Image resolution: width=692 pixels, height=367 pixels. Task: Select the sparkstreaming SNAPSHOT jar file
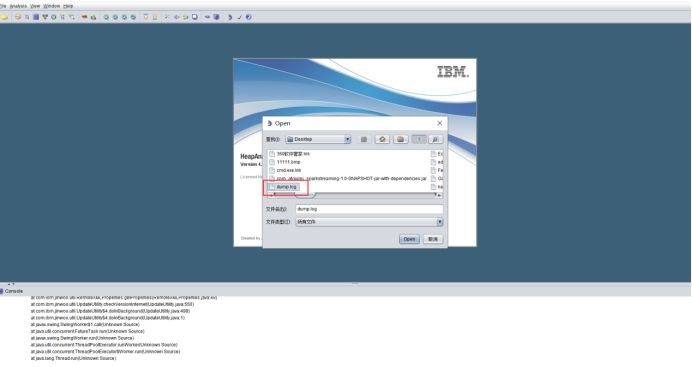[x=348, y=179]
